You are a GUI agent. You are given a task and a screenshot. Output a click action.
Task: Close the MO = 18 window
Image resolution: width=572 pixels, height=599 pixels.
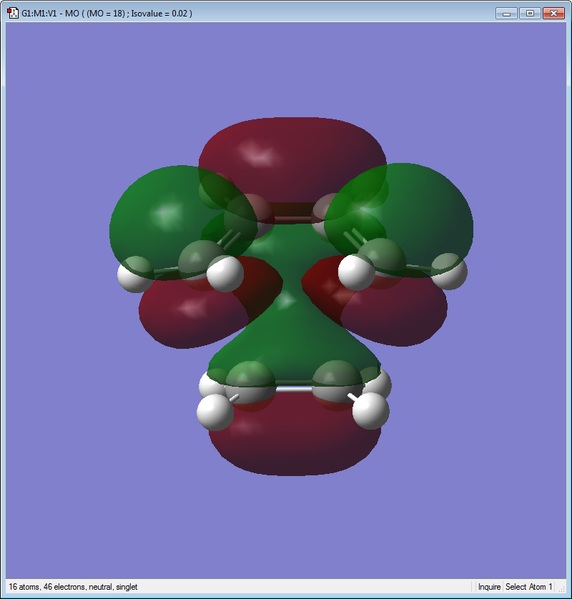553,13
